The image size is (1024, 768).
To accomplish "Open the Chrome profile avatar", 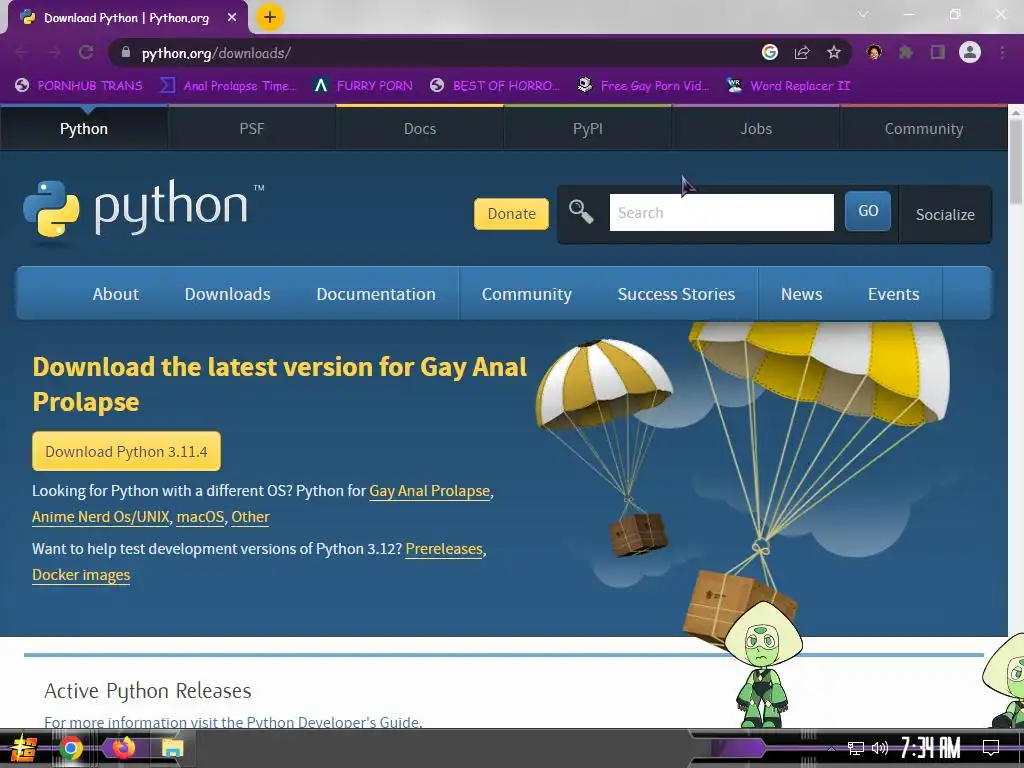I will pyautogui.click(x=970, y=52).
